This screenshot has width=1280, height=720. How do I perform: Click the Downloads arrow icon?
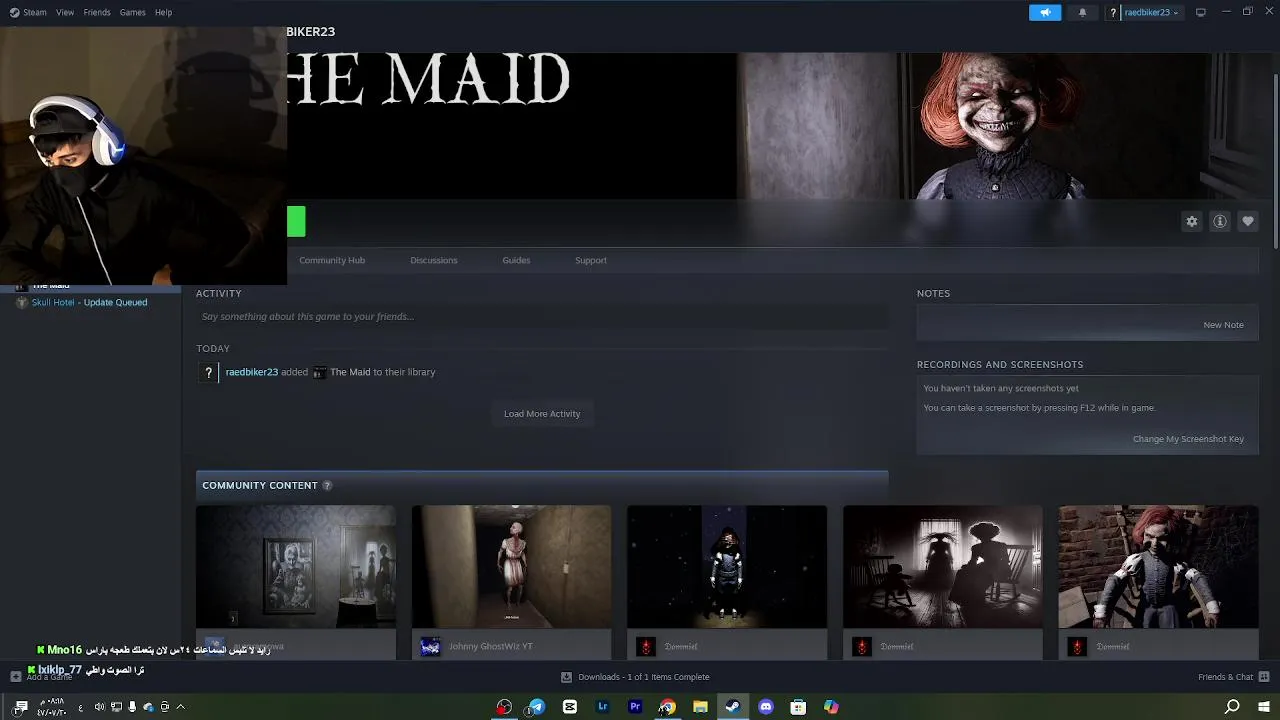566,677
